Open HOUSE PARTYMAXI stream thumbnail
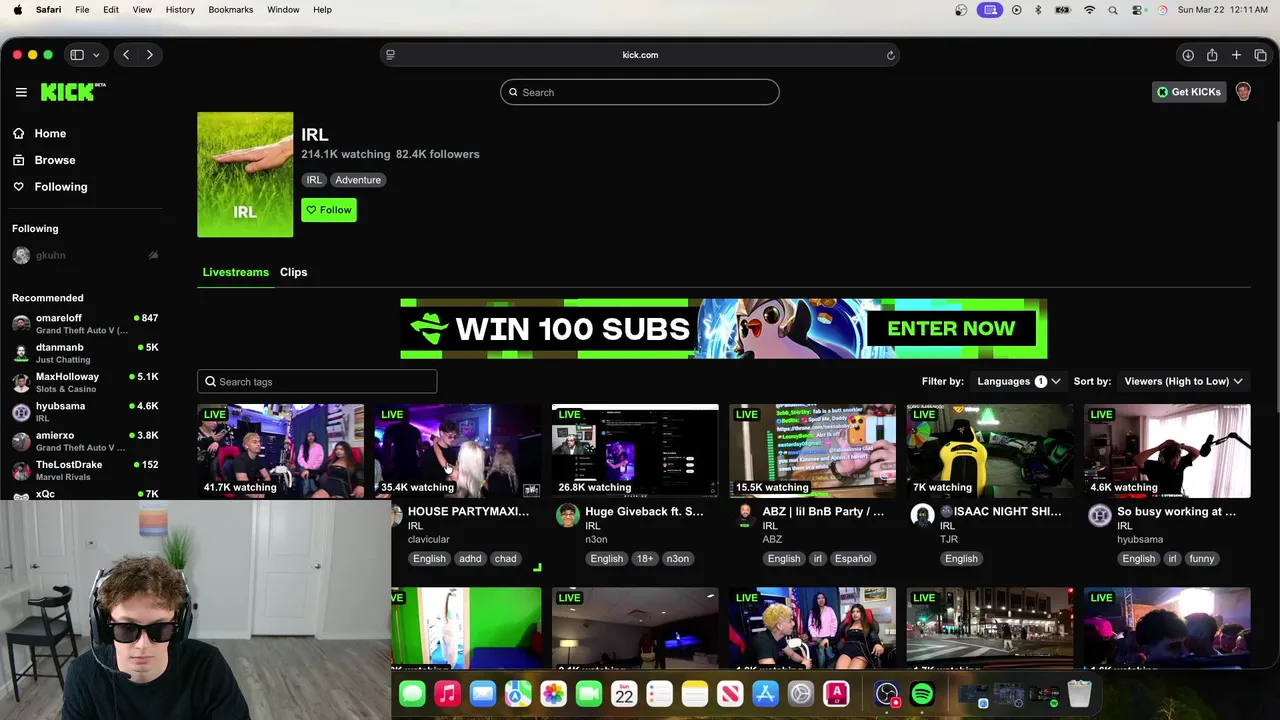The width and height of the screenshot is (1280, 720). (x=457, y=451)
